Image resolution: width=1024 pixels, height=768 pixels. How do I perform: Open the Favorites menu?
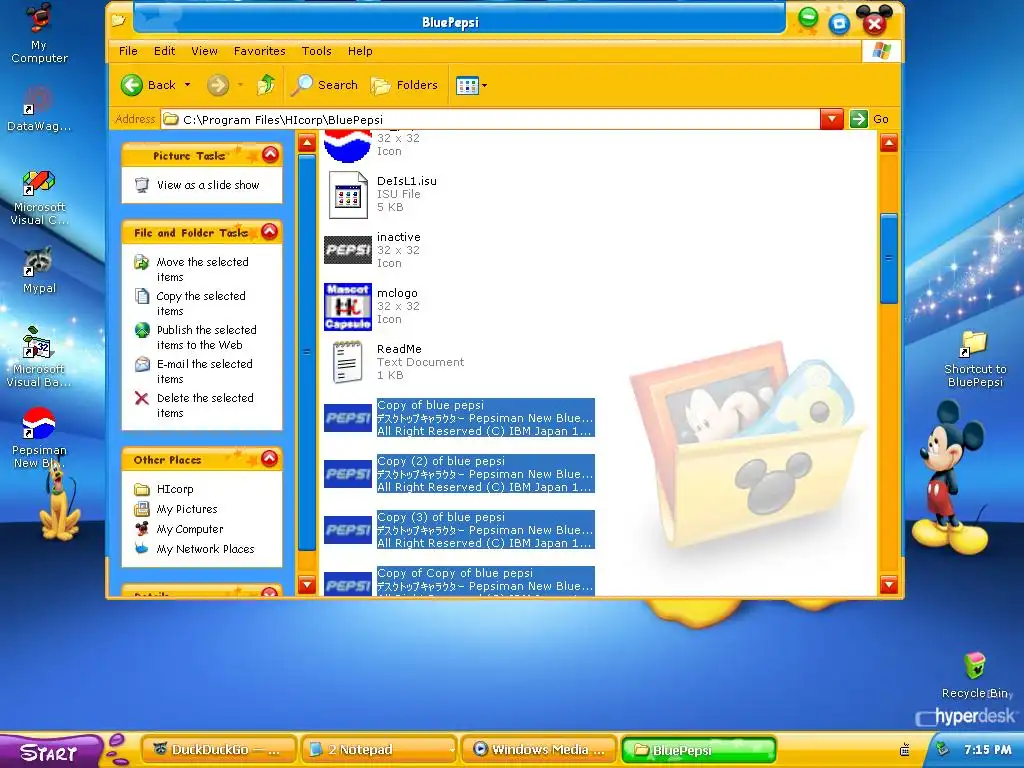tap(259, 51)
